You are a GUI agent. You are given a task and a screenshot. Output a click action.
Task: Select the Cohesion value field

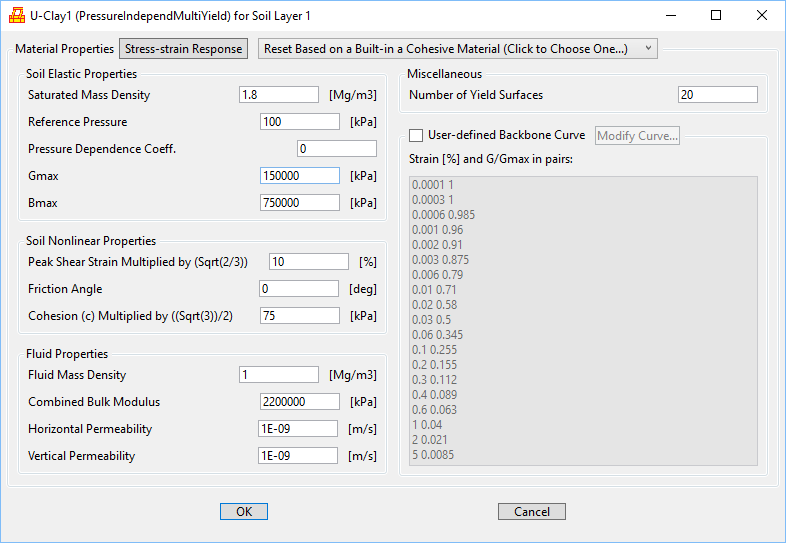299,315
